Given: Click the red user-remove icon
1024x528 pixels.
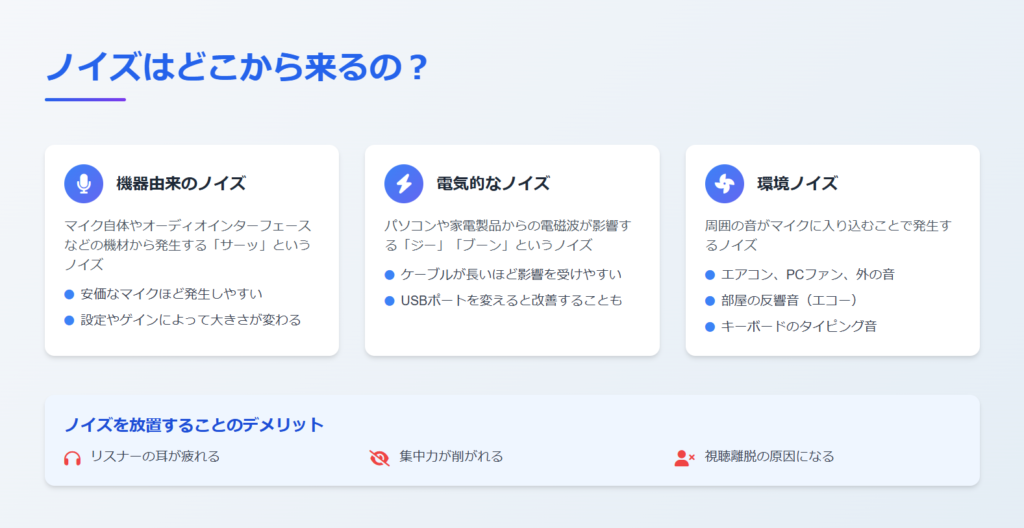Looking at the screenshot, I should (x=684, y=457).
